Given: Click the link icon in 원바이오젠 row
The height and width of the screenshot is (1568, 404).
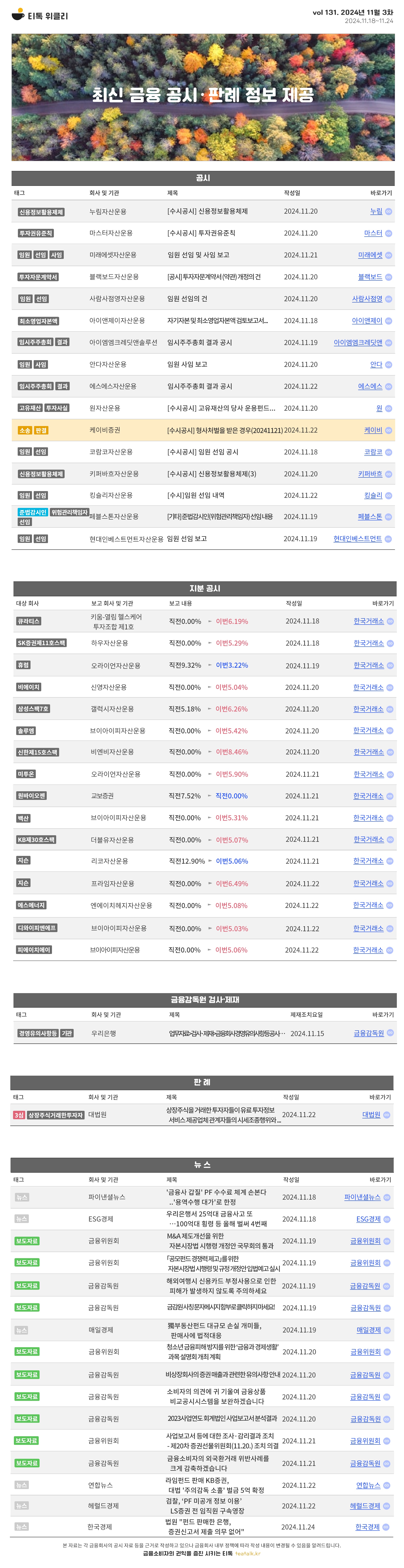Looking at the screenshot, I should pyautogui.click(x=390, y=796).
